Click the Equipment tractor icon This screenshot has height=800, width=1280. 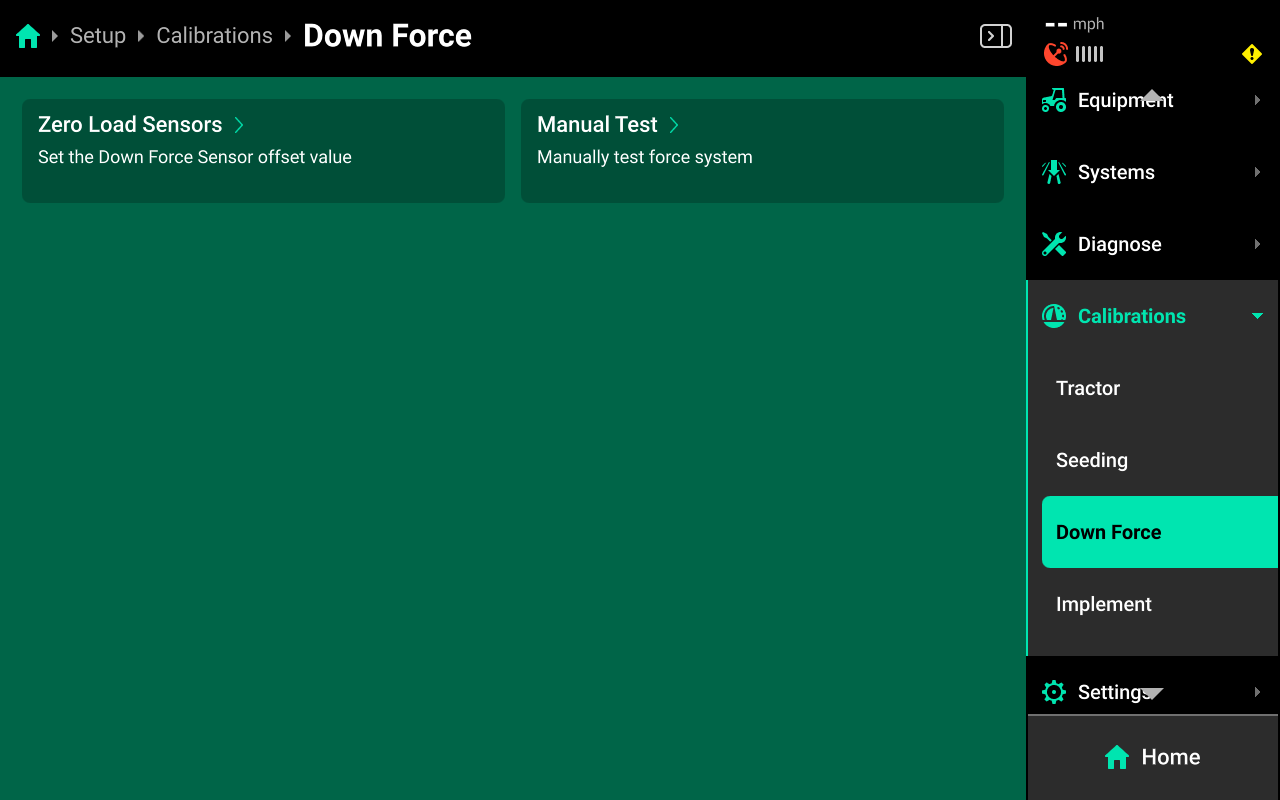click(x=1054, y=100)
